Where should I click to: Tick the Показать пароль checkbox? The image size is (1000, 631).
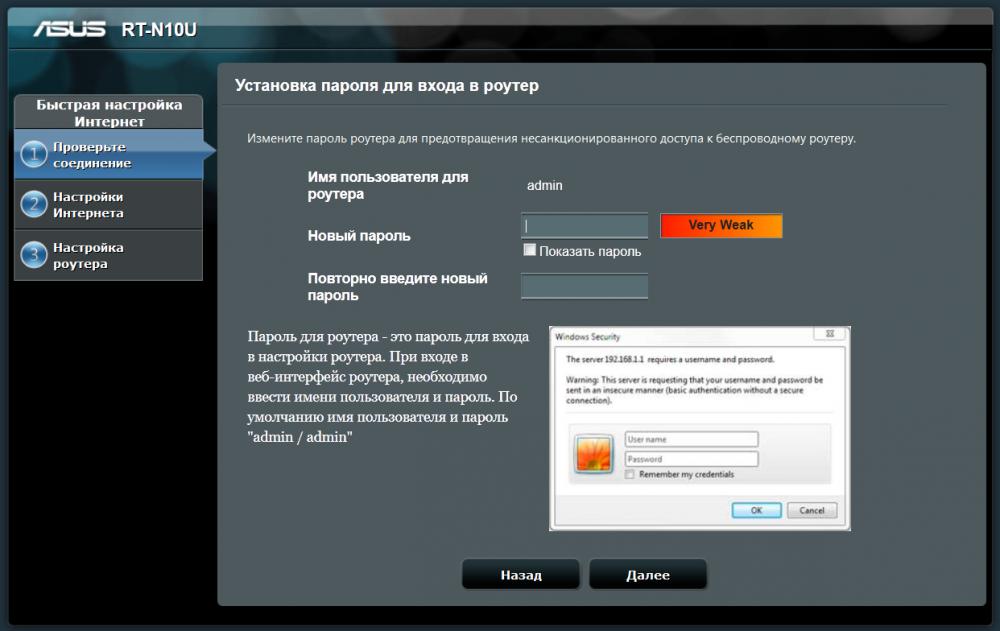pyautogui.click(x=530, y=251)
